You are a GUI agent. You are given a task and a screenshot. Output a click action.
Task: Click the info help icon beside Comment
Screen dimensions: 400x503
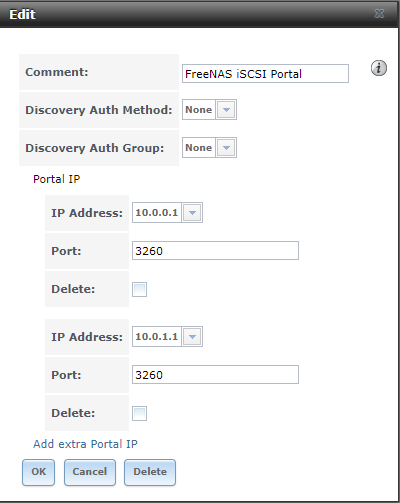pyautogui.click(x=379, y=68)
